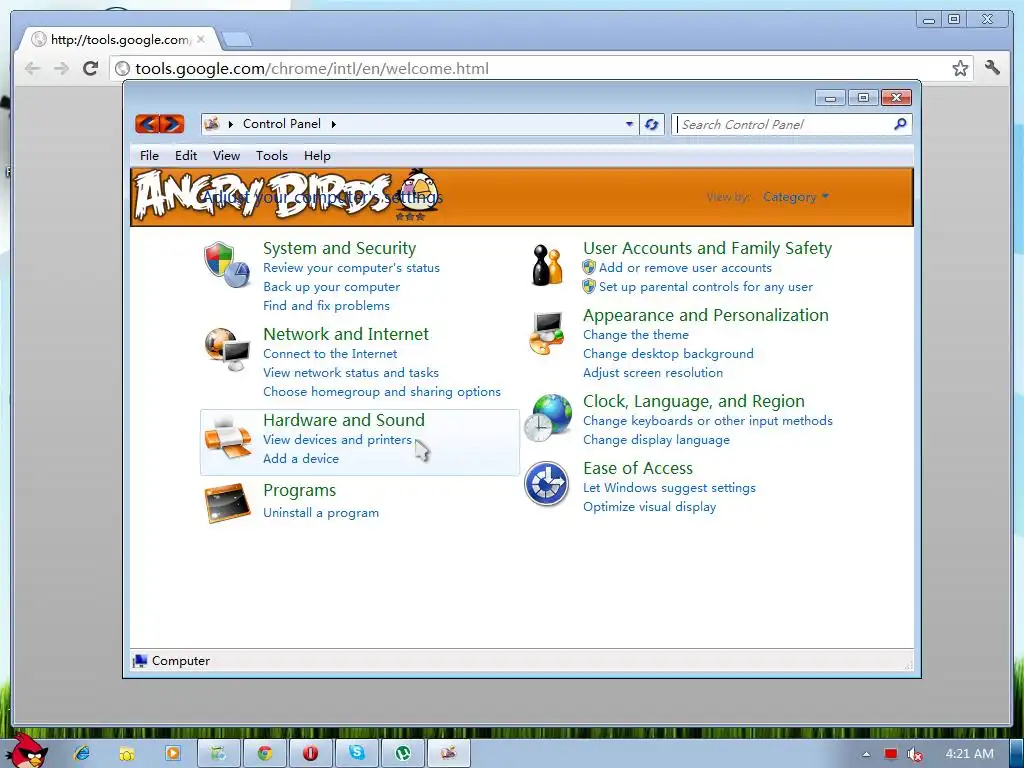1024x768 pixels.
Task: Open media player taskbar icon
Action: (172, 754)
